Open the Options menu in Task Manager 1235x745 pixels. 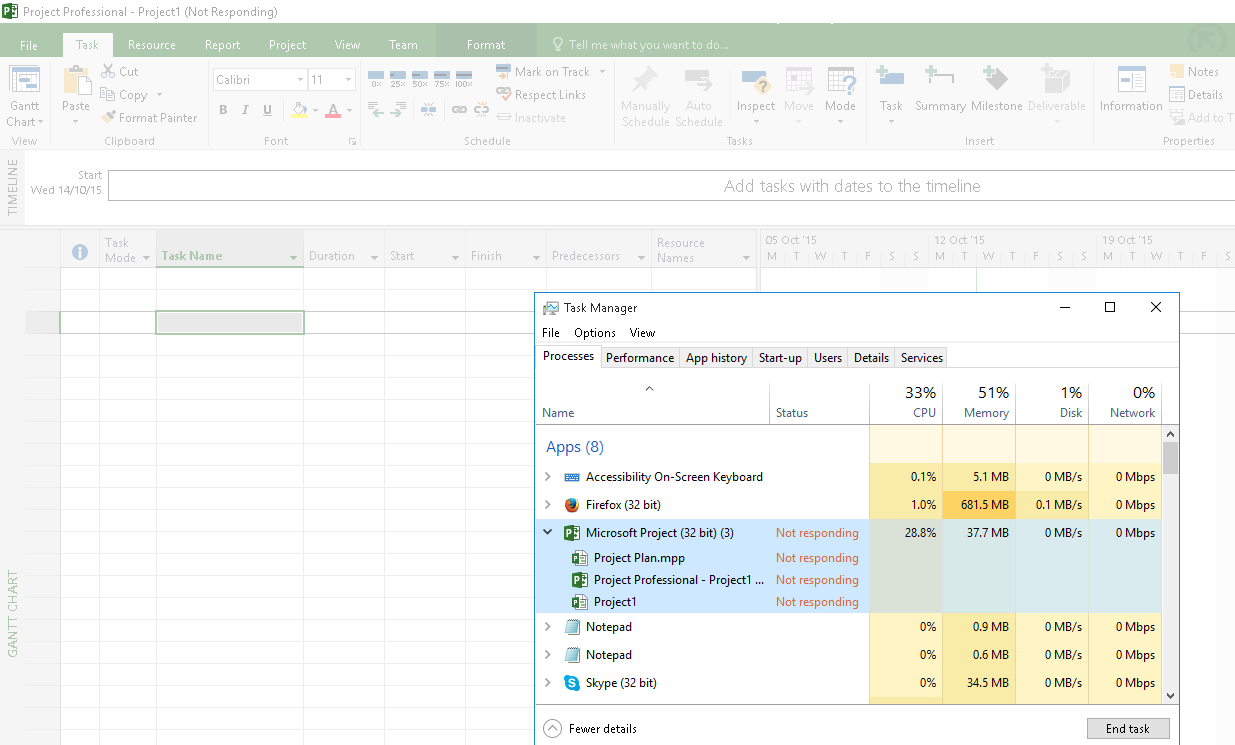pos(595,333)
